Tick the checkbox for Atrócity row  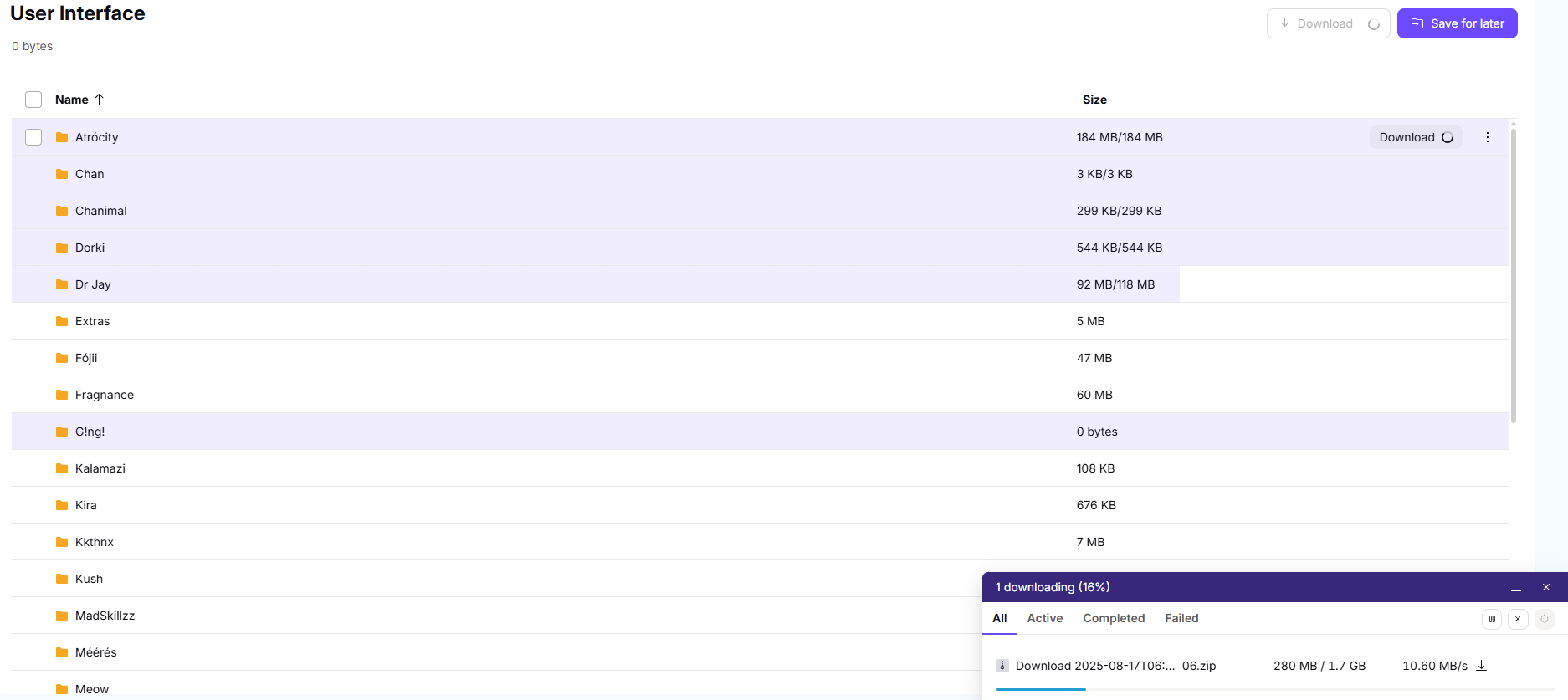click(x=33, y=137)
